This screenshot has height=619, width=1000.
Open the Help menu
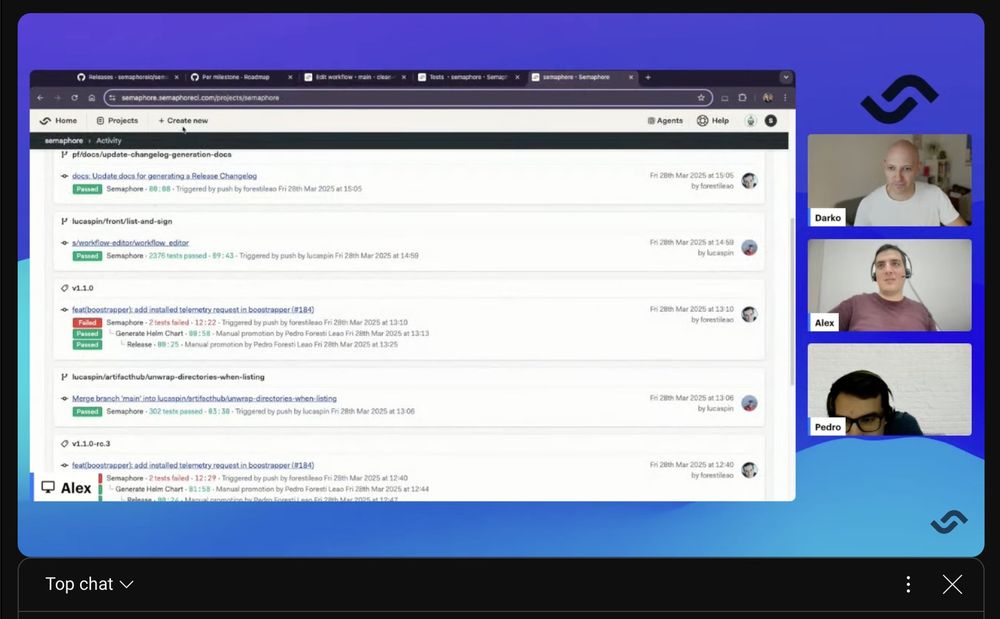click(712, 120)
